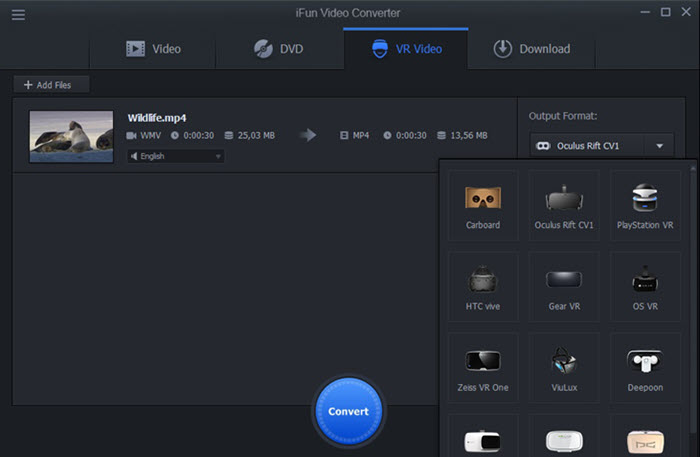Select the Deepoon headset preset

pyautogui.click(x=645, y=368)
